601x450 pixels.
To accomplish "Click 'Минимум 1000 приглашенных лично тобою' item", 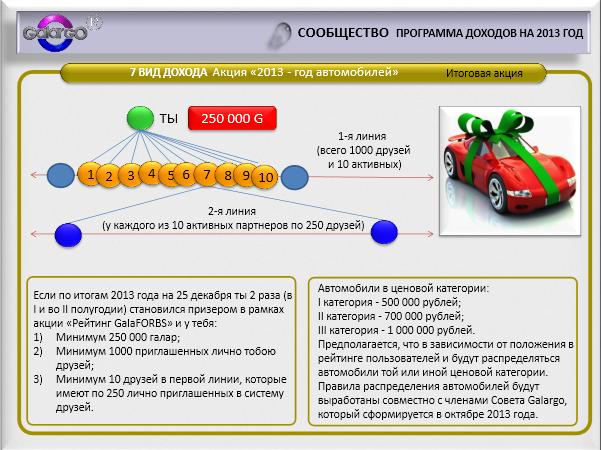I will click(x=166, y=351).
